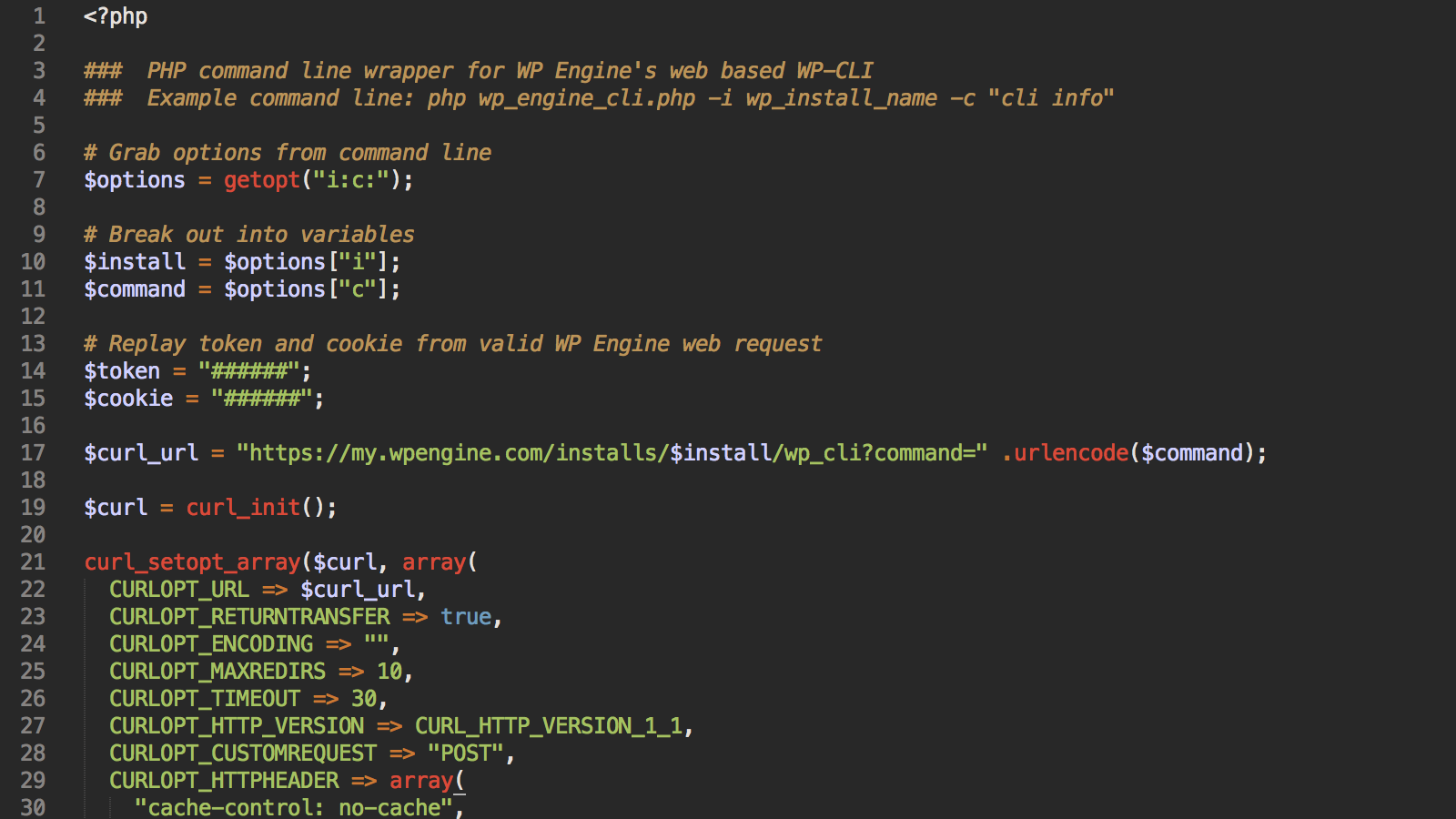Click the curl_setopt_array function name
The height and width of the screenshot is (819, 1456).
[192, 562]
